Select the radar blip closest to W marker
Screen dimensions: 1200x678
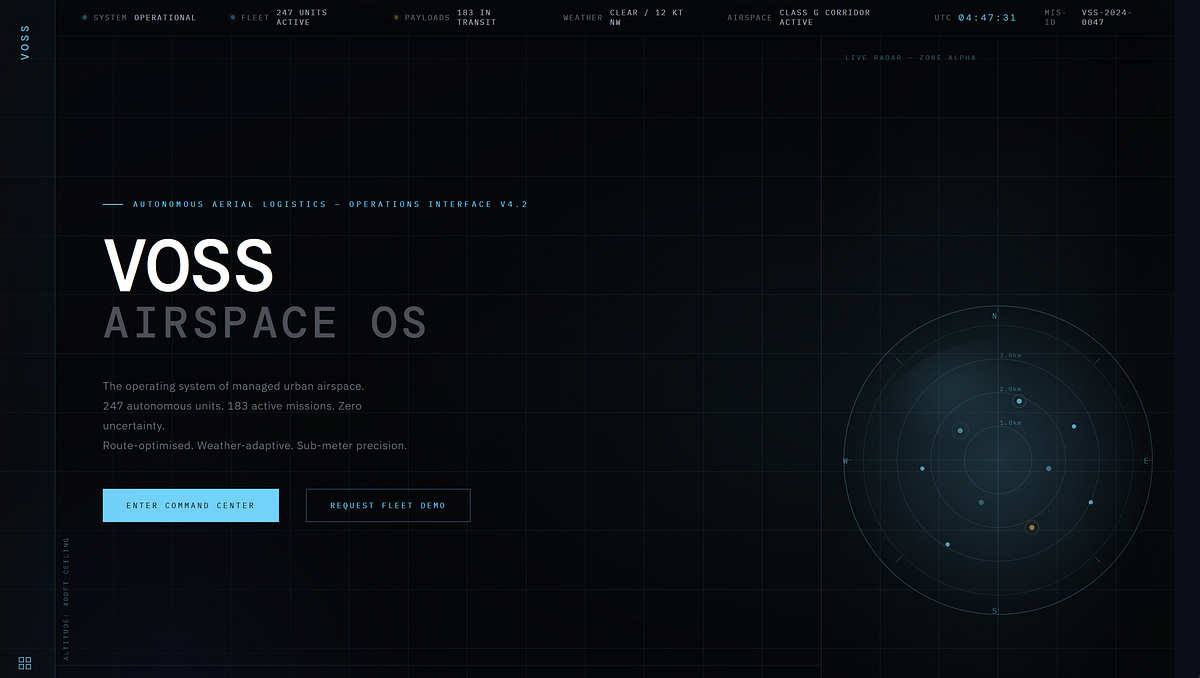[922, 468]
